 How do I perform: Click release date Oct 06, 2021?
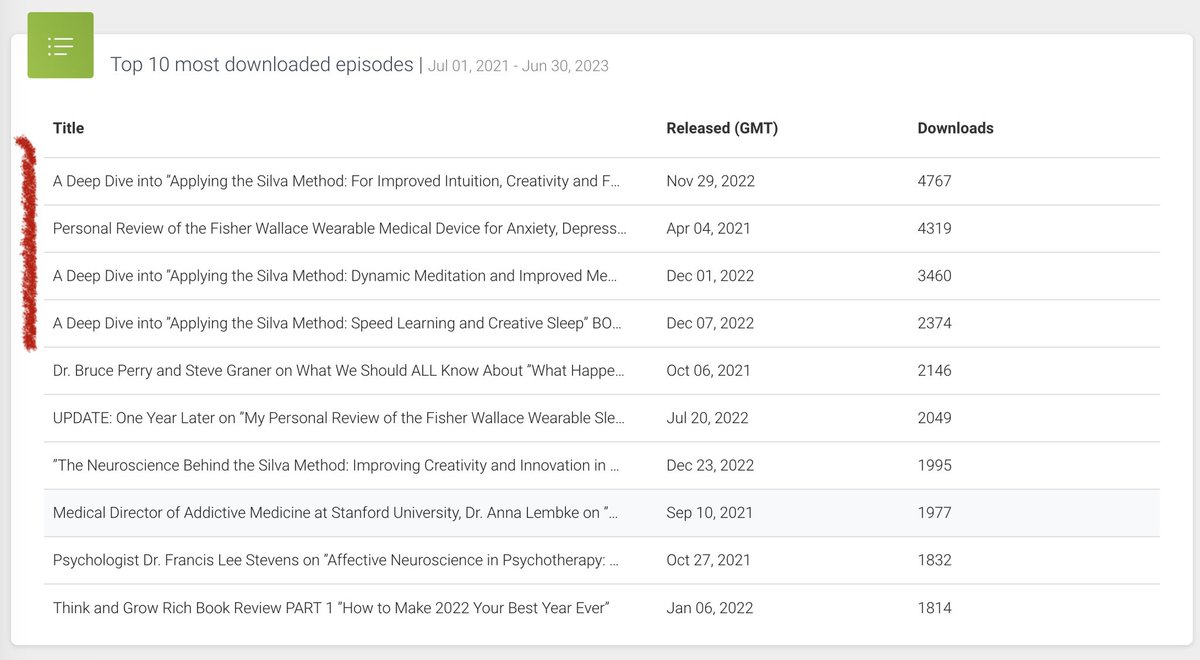coord(708,371)
